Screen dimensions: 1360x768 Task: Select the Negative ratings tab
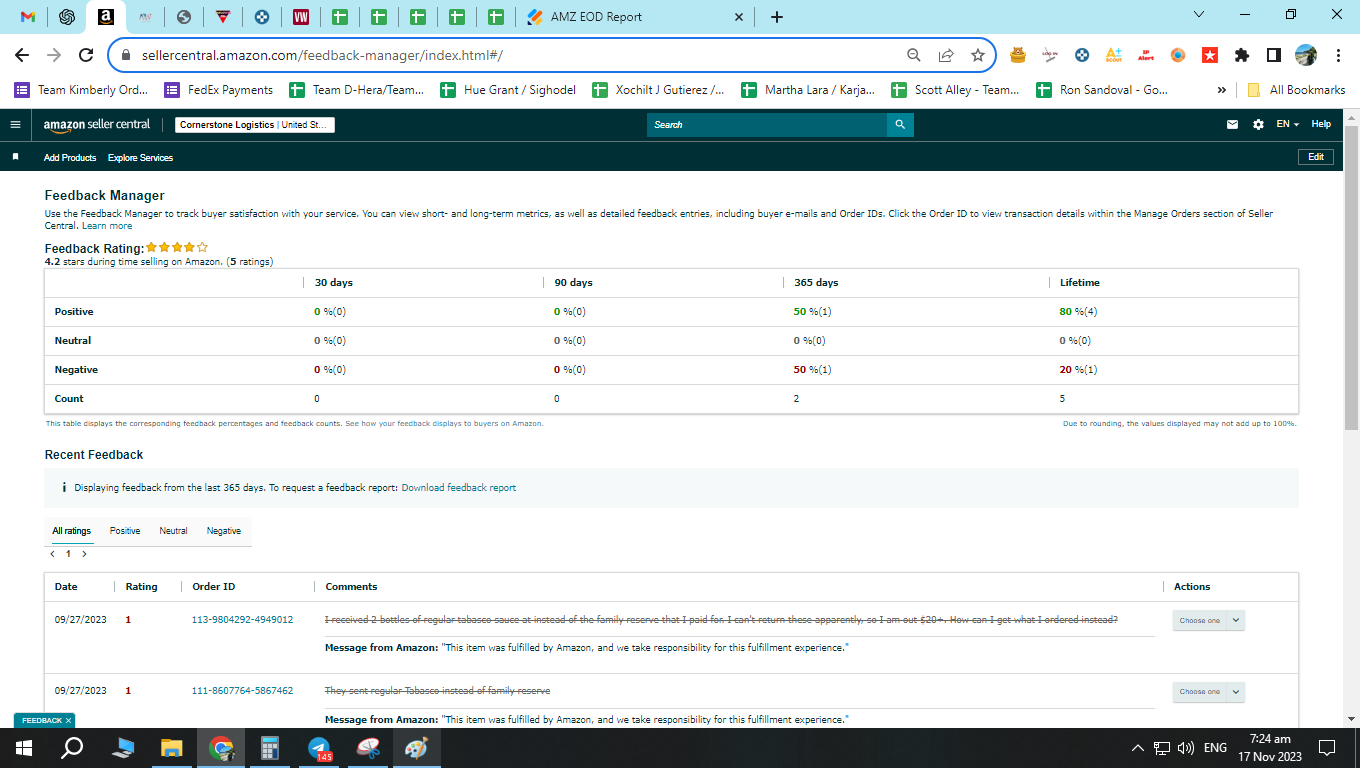click(224, 531)
